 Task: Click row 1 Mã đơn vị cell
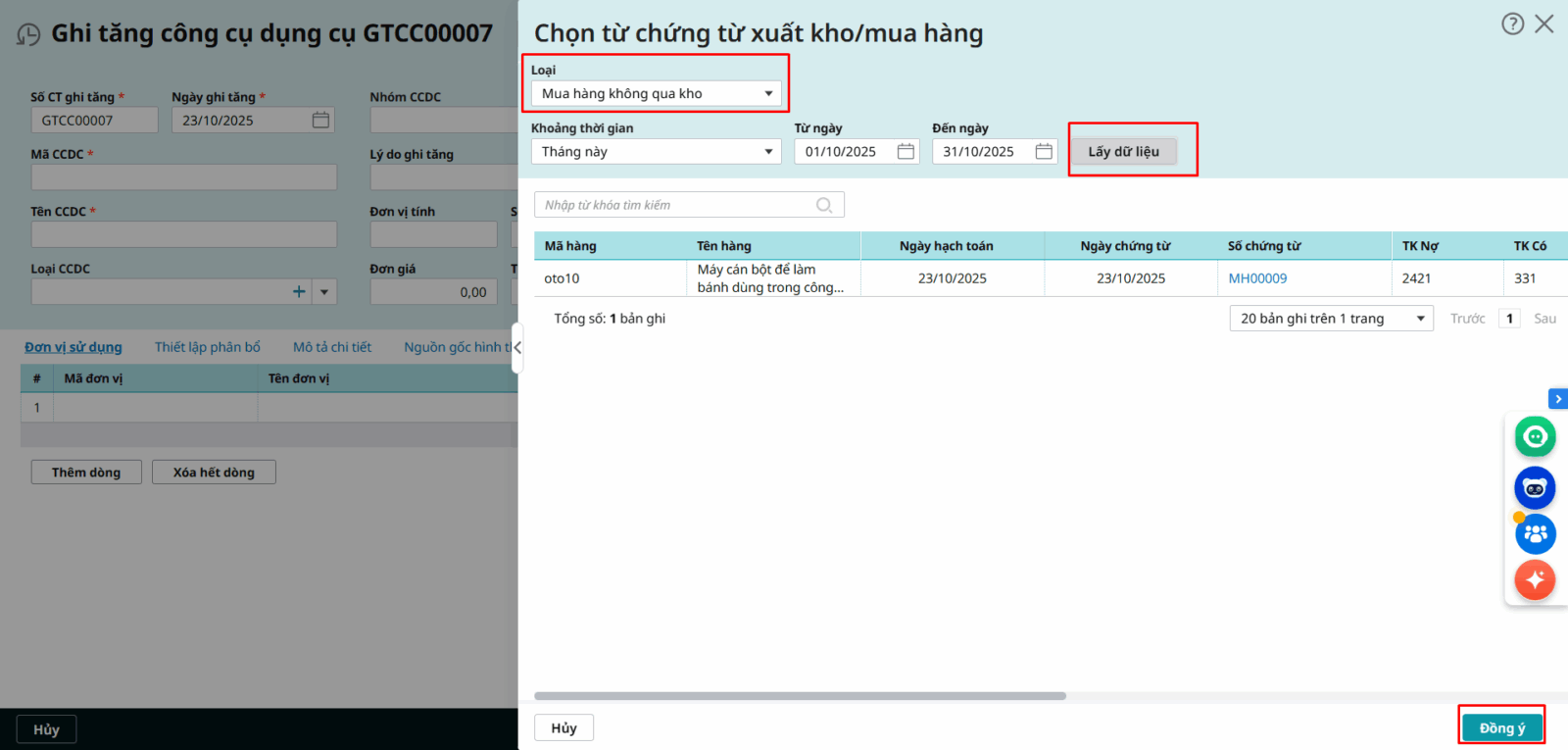[156, 408]
